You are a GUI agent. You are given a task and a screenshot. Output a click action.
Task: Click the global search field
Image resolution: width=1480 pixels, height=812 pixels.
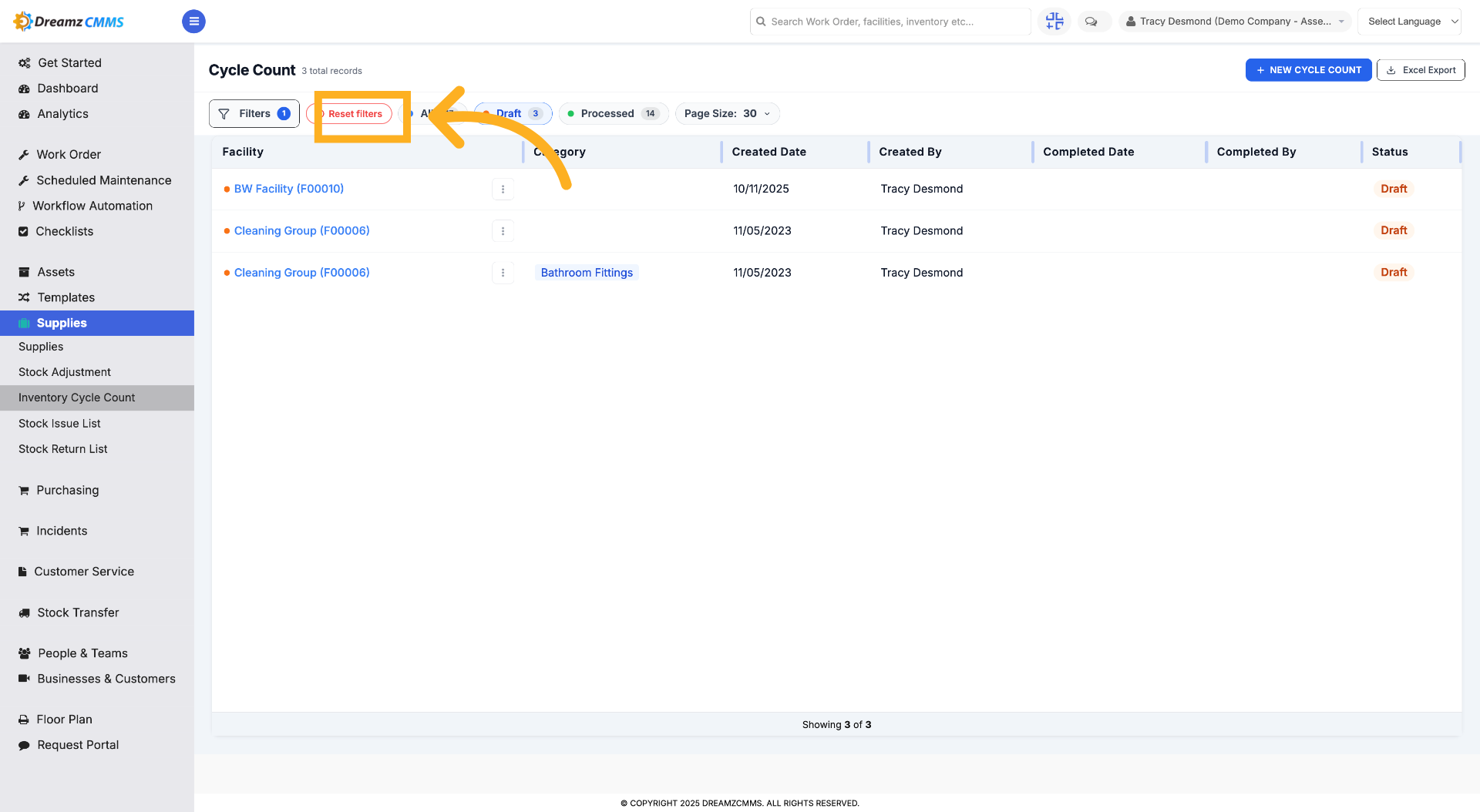[x=890, y=22]
